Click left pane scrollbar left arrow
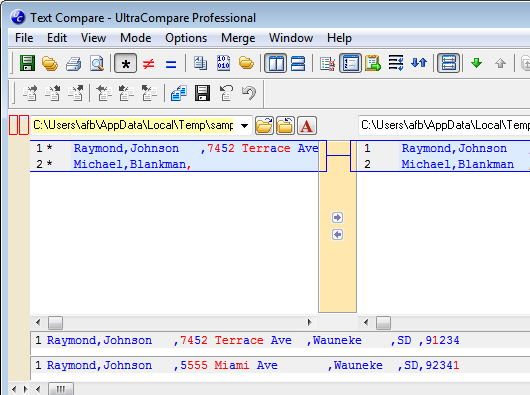Screen dimensions: 530x395 [x=38, y=323]
